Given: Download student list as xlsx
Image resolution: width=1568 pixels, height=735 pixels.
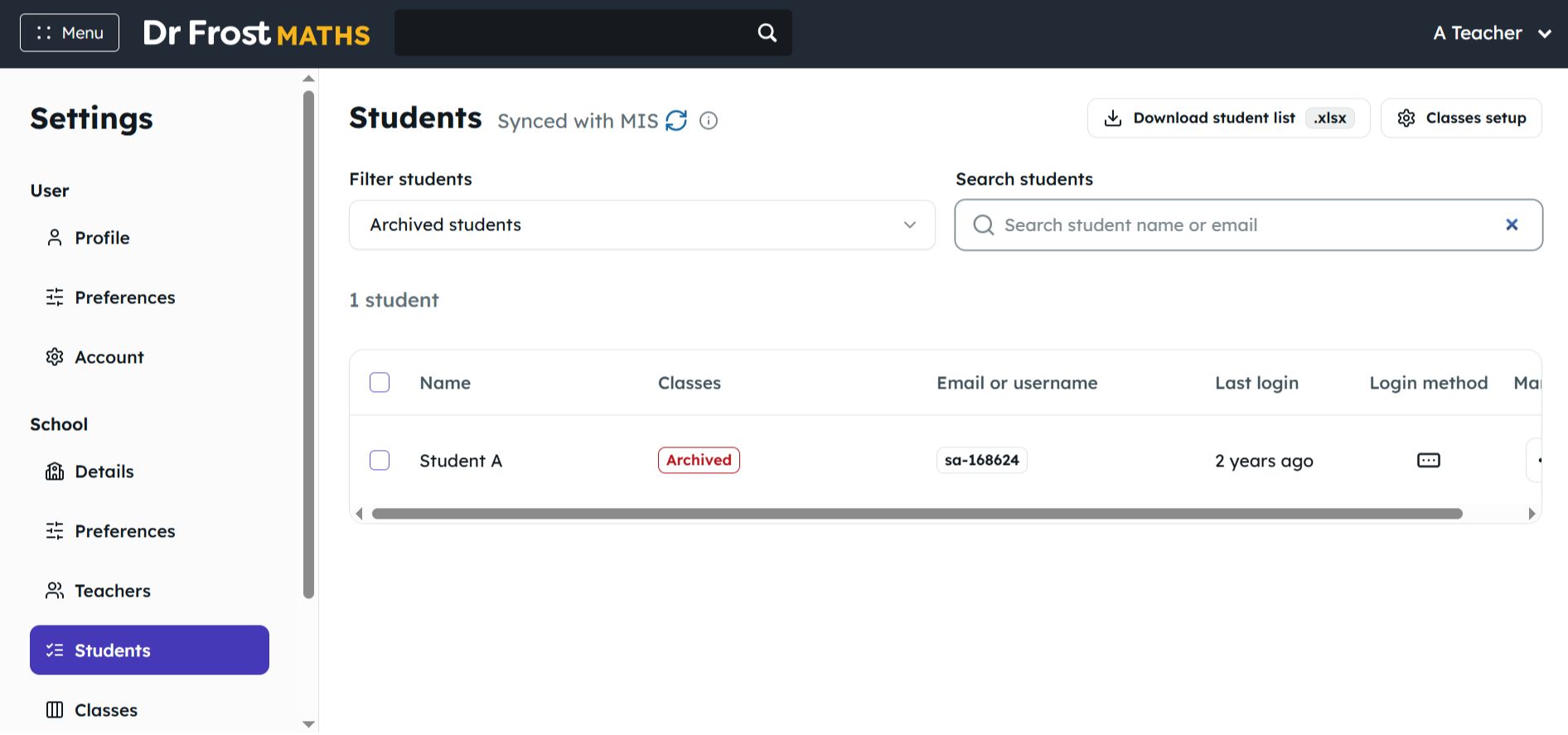Looking at the screenshot, I should (x=1228, y=118).
